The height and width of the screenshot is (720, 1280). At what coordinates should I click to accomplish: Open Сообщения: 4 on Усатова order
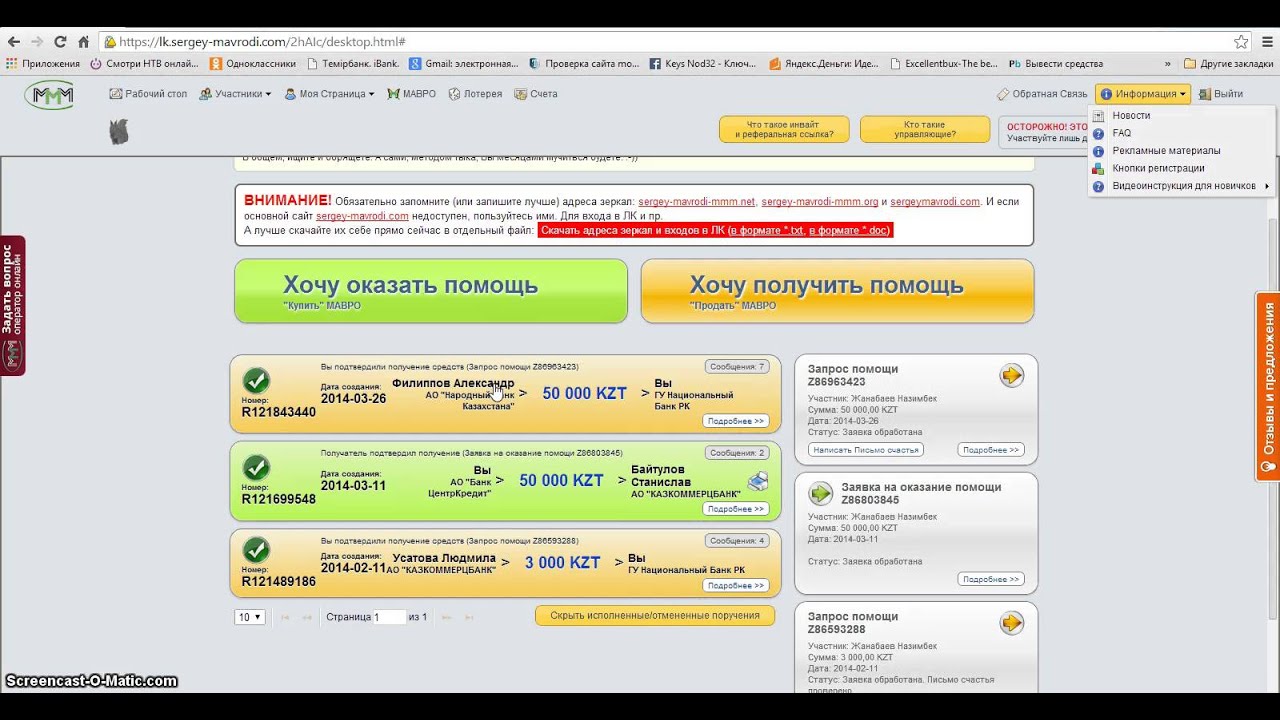737,541
